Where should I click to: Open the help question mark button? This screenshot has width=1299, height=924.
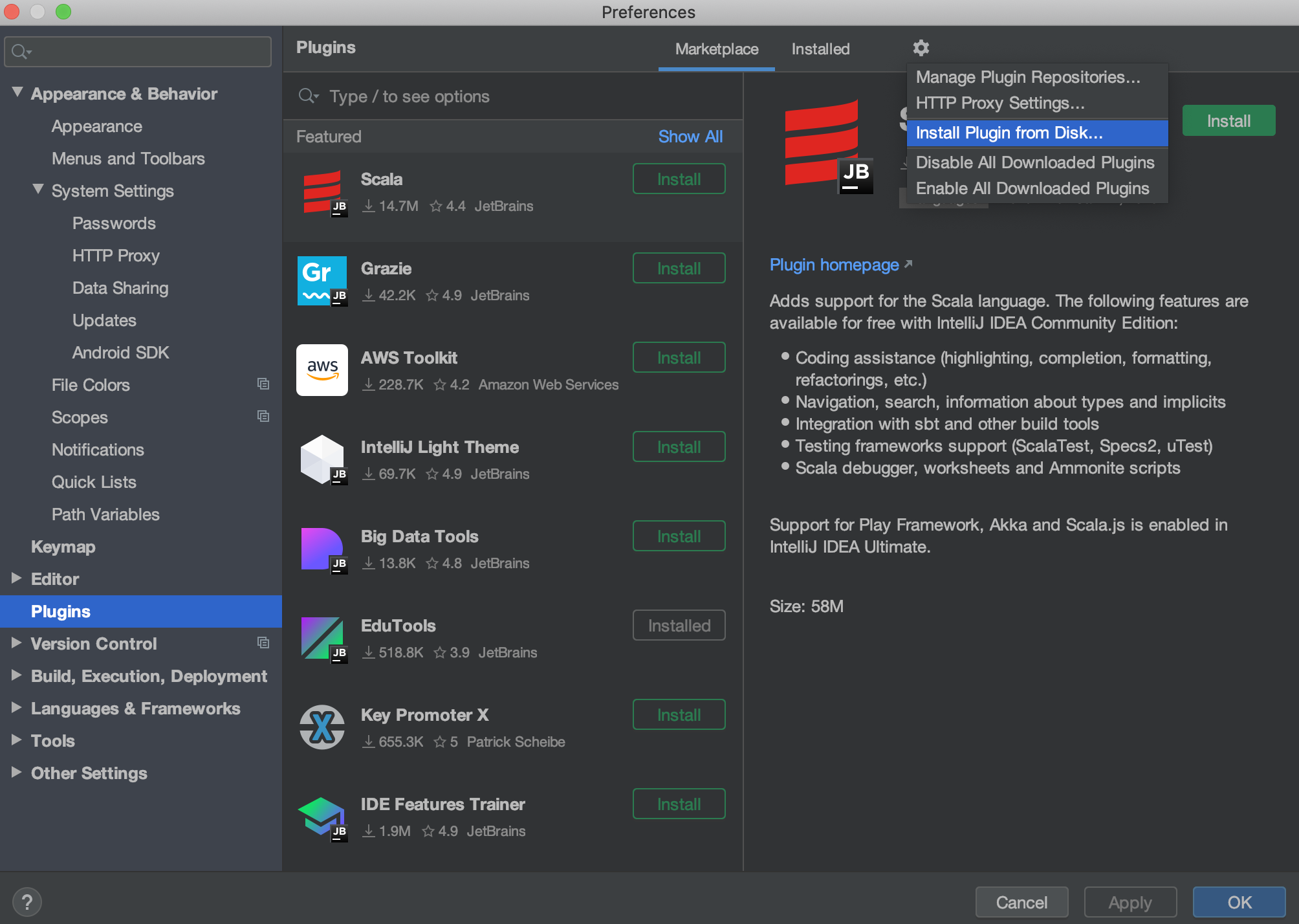(x=27, y=902)
